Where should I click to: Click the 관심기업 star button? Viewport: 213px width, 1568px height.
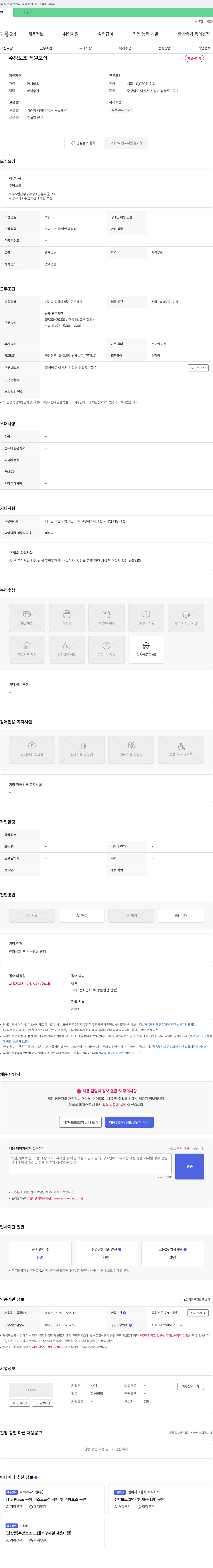pos(20,1403)
